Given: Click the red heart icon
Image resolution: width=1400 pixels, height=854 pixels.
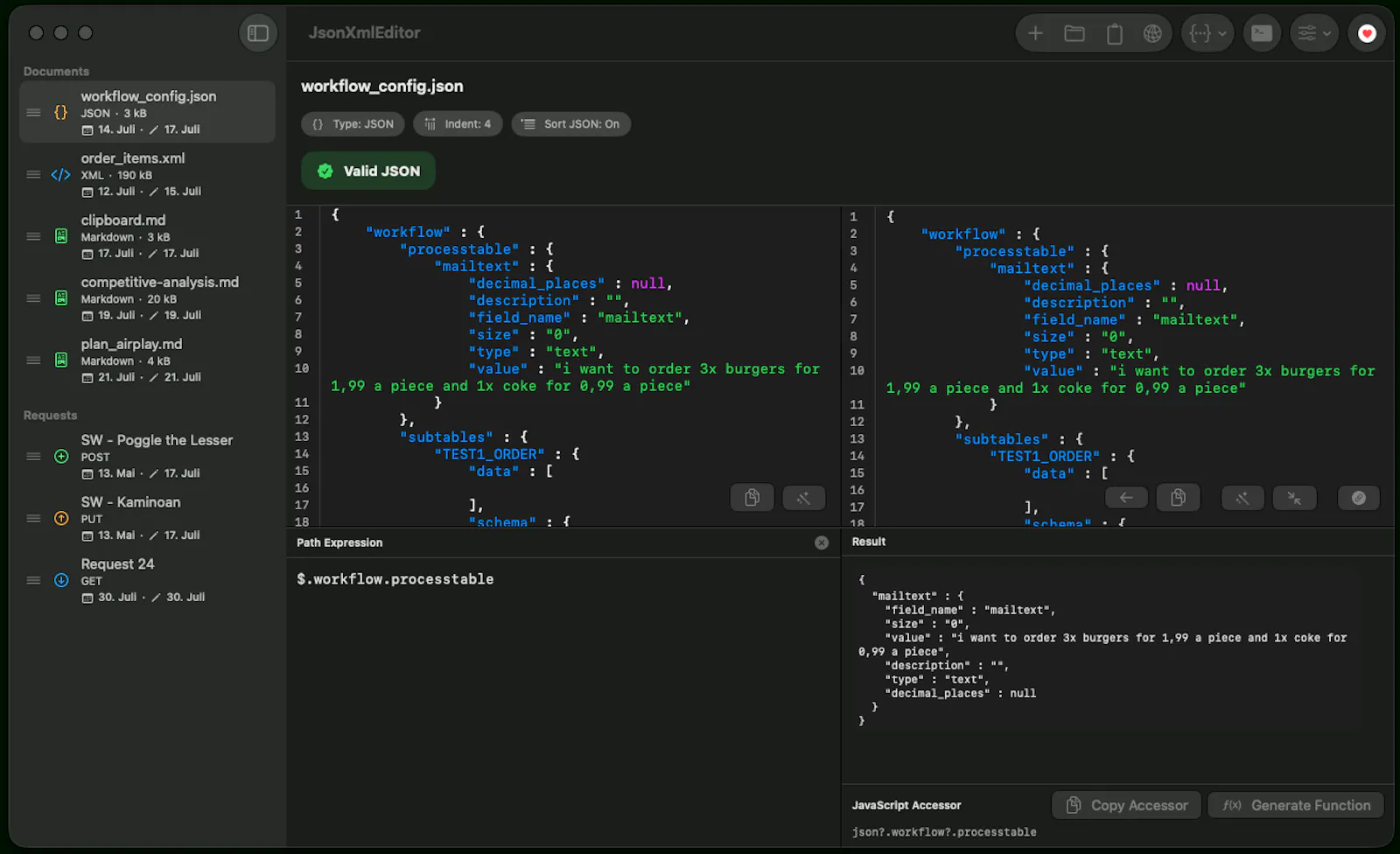Looking at the screenshot, I should [1367, 33].
